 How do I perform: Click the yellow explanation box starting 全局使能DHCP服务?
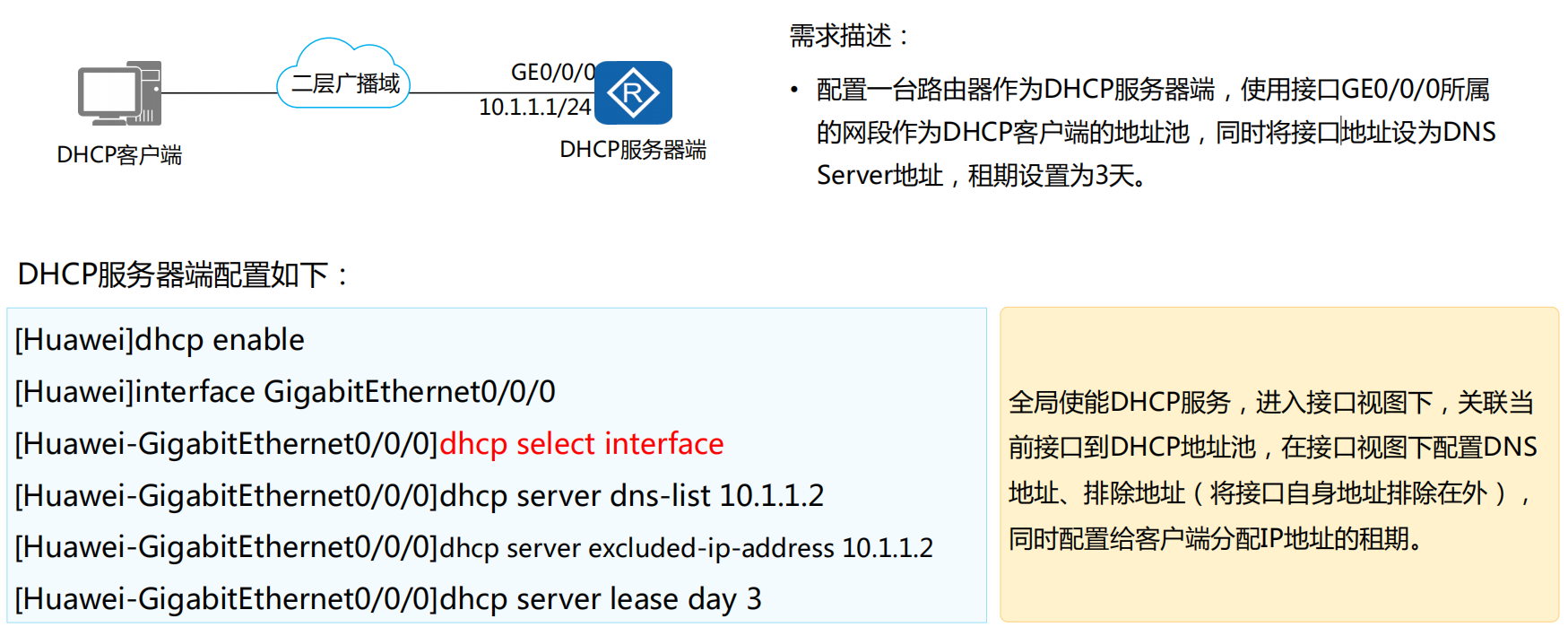pyautogui.click(x=1278, y=466)
